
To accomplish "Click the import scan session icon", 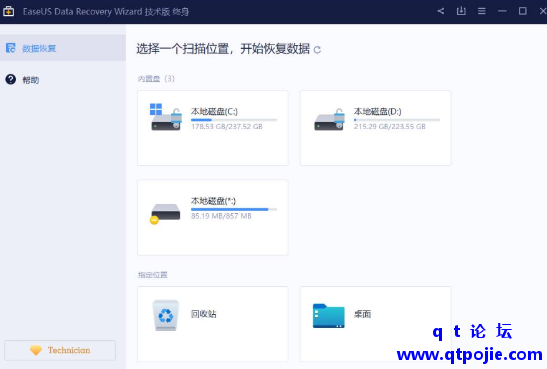I will (461, 11).
